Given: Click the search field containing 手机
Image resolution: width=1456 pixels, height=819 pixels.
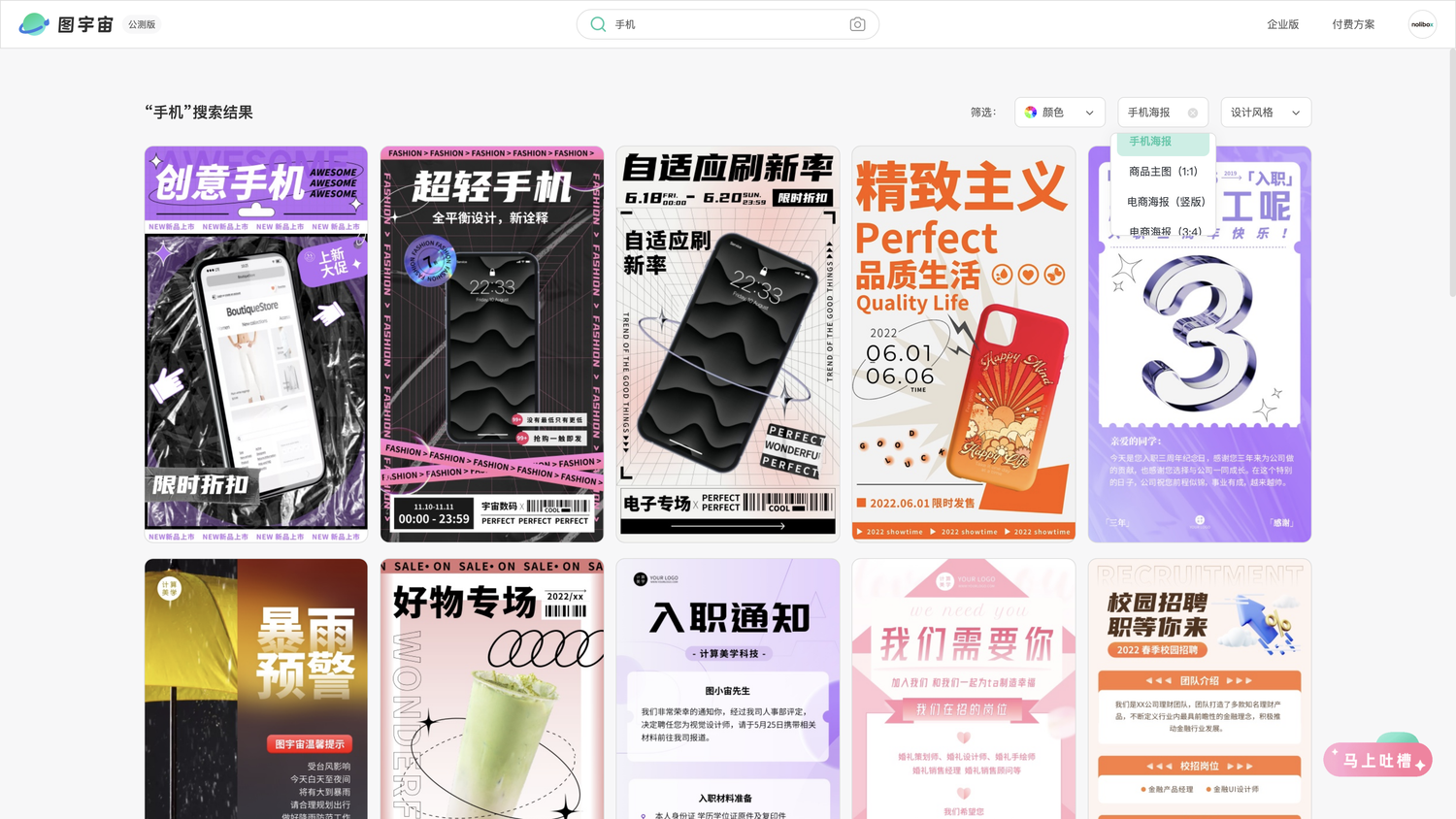Looking at the screenshot, I should [x=727, y=24].
